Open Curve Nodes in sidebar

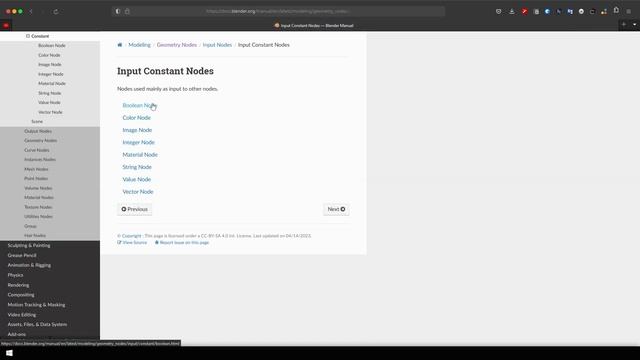[x=36, y=150]
